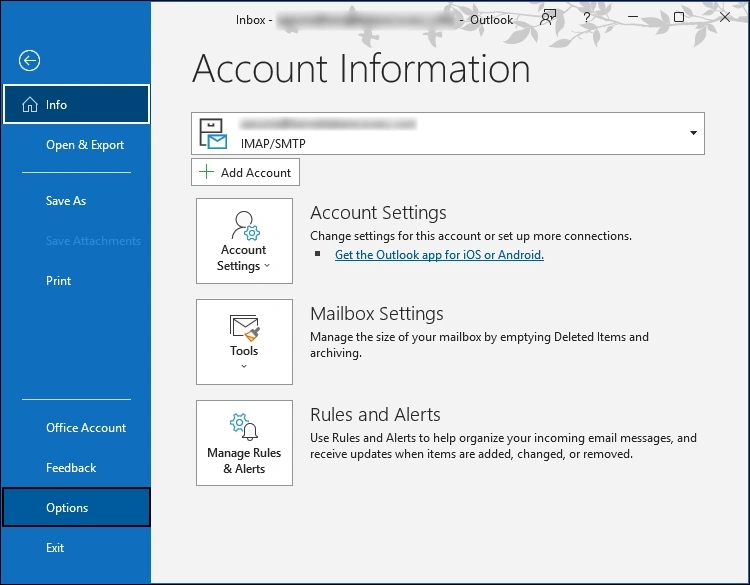Select the Info menu item
750x585 pixels.
coord(77,104)
